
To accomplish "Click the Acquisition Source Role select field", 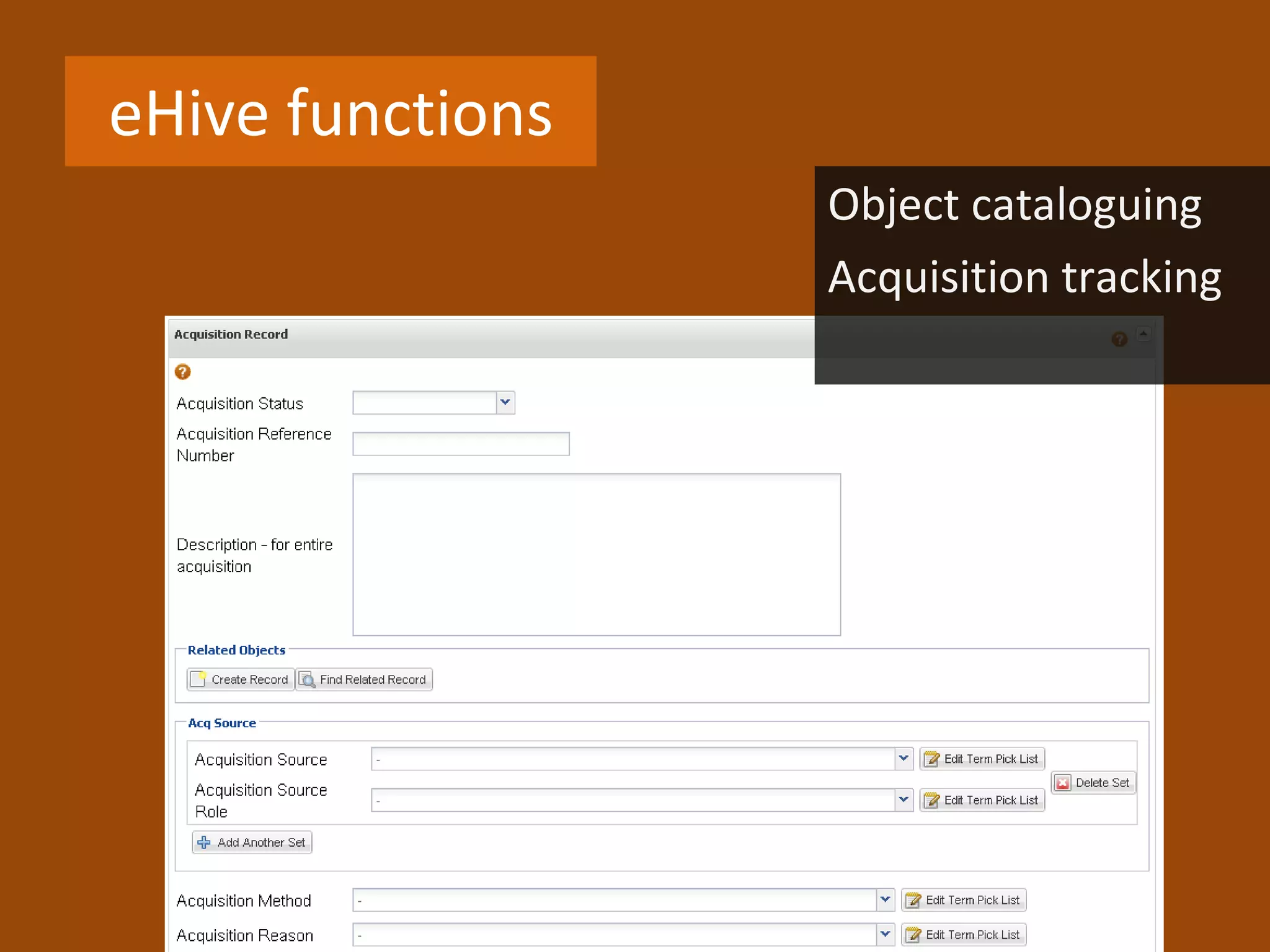I will click(x=642, y=800).
